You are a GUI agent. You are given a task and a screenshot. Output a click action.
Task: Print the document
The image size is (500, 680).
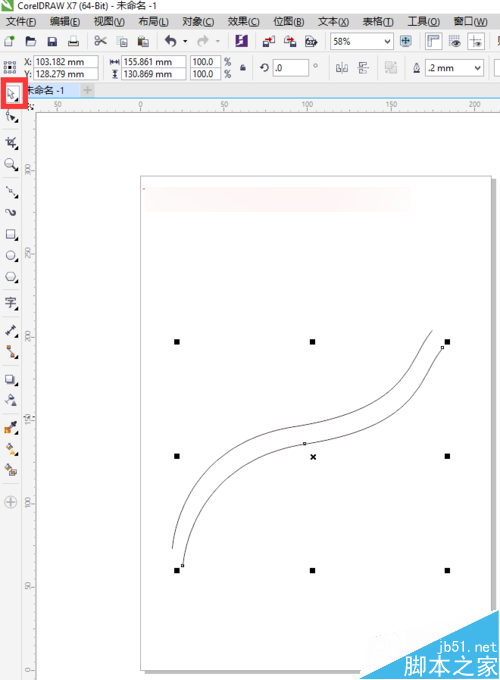click(74, 42)
